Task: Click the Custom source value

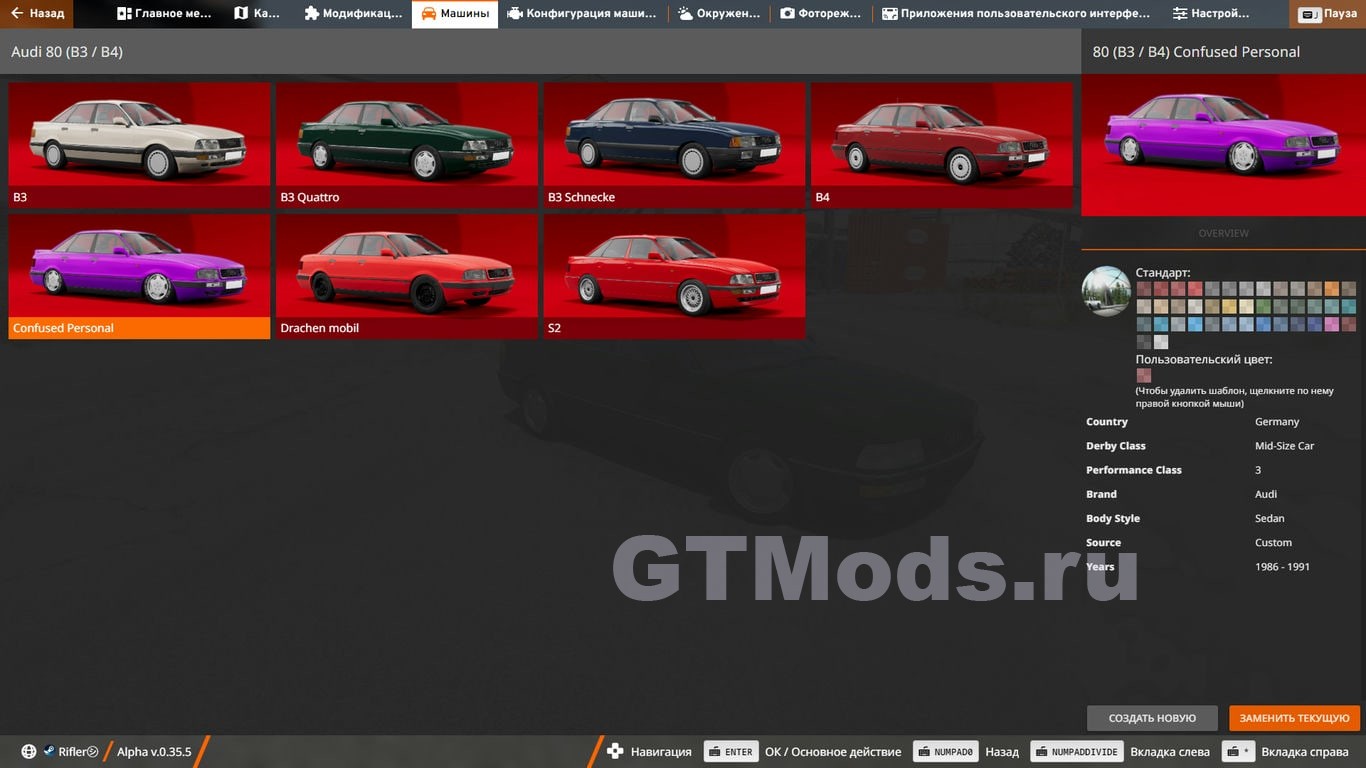Action: tap(1273, 542)
